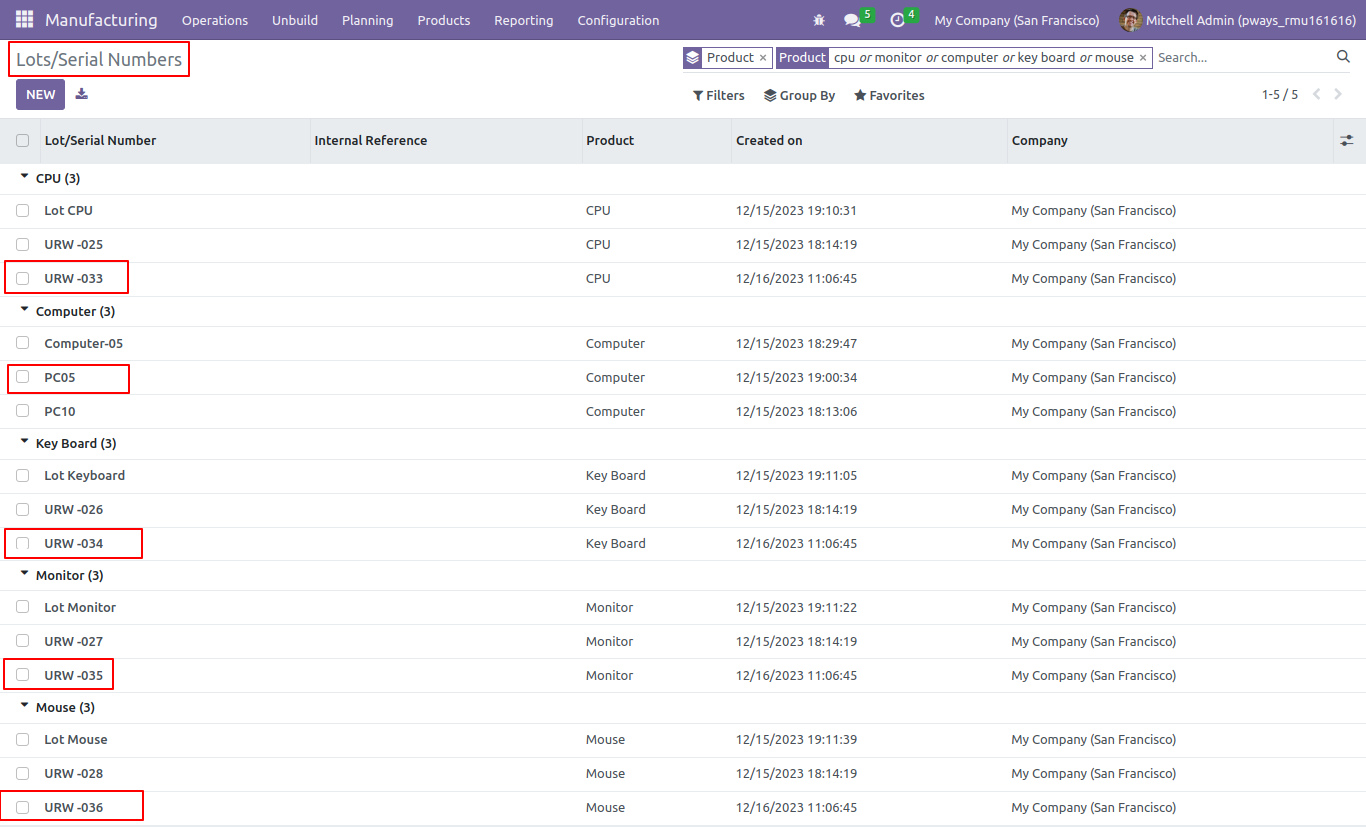Click the debug bug icon
The image size is (1366, 828).
[x=820, y=20]
